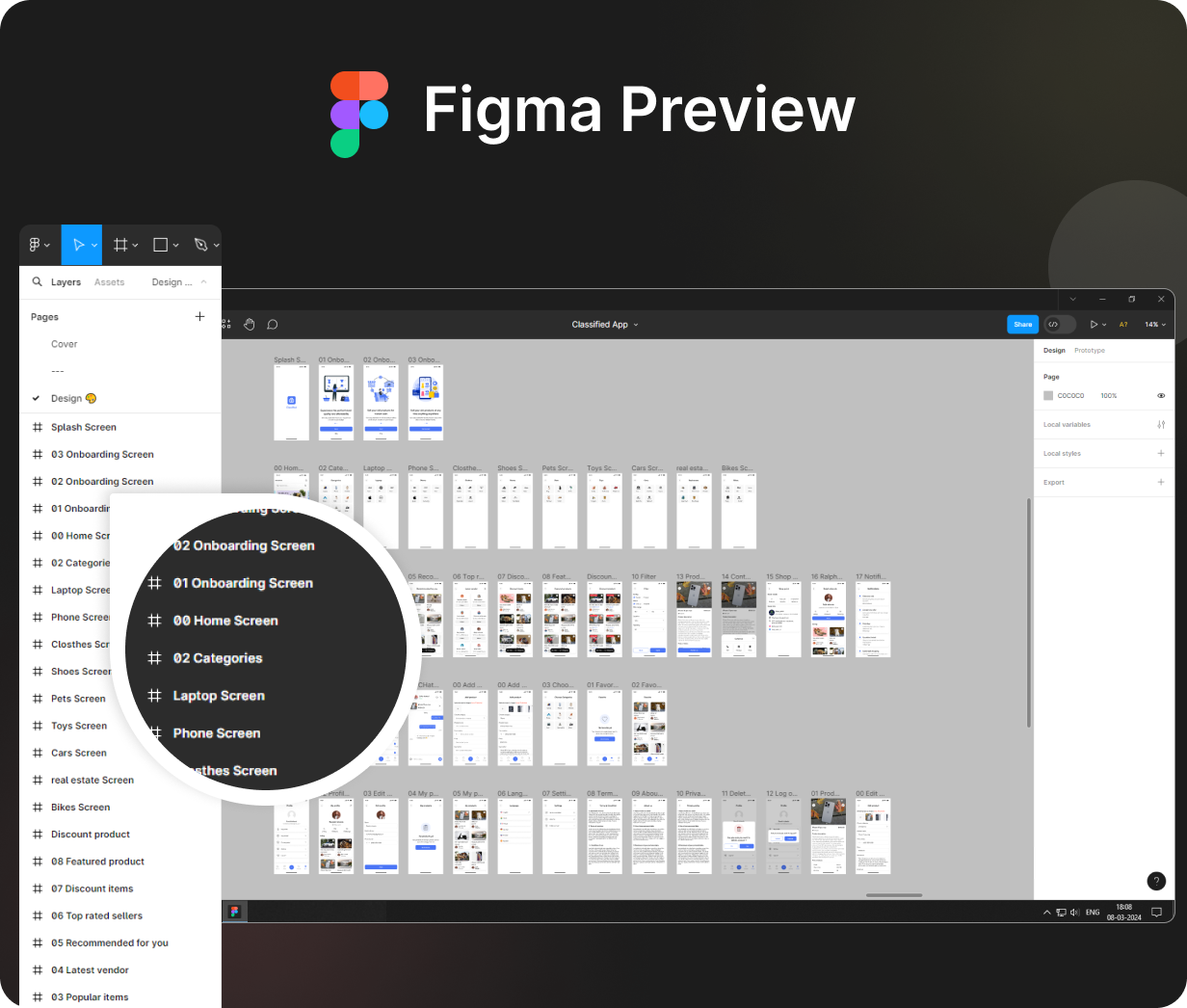Collapse pages list via Design chevron
Image resolution: width=1187 pixels, height=1008 pixels.
[x=203, y=282]
